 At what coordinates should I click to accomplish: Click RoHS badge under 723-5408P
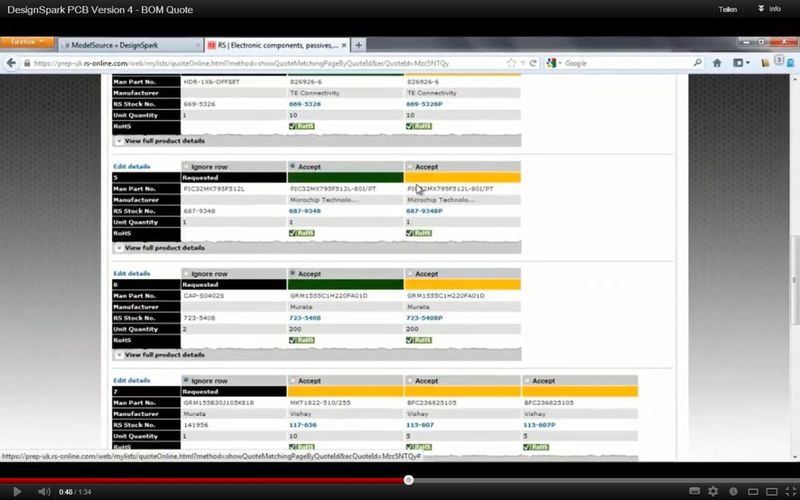coord(419,341)
